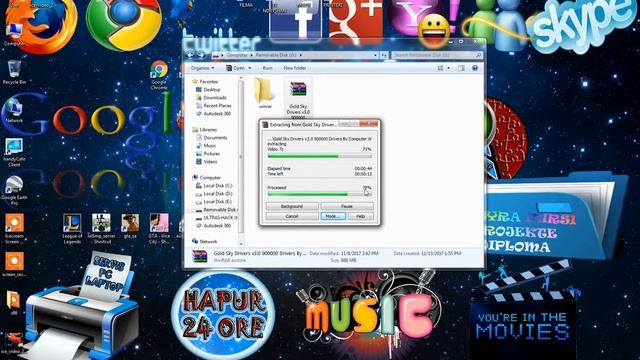Open the view options dropdown arrow

[x=449, y=68]
